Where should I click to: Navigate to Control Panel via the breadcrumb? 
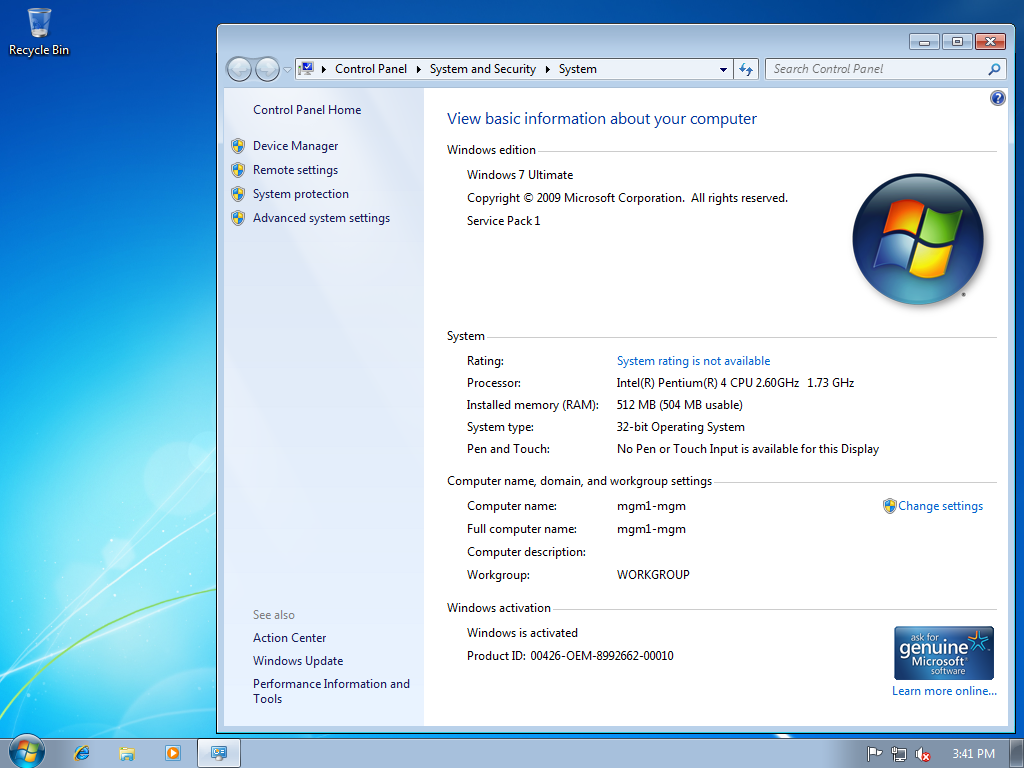(371, 69)
